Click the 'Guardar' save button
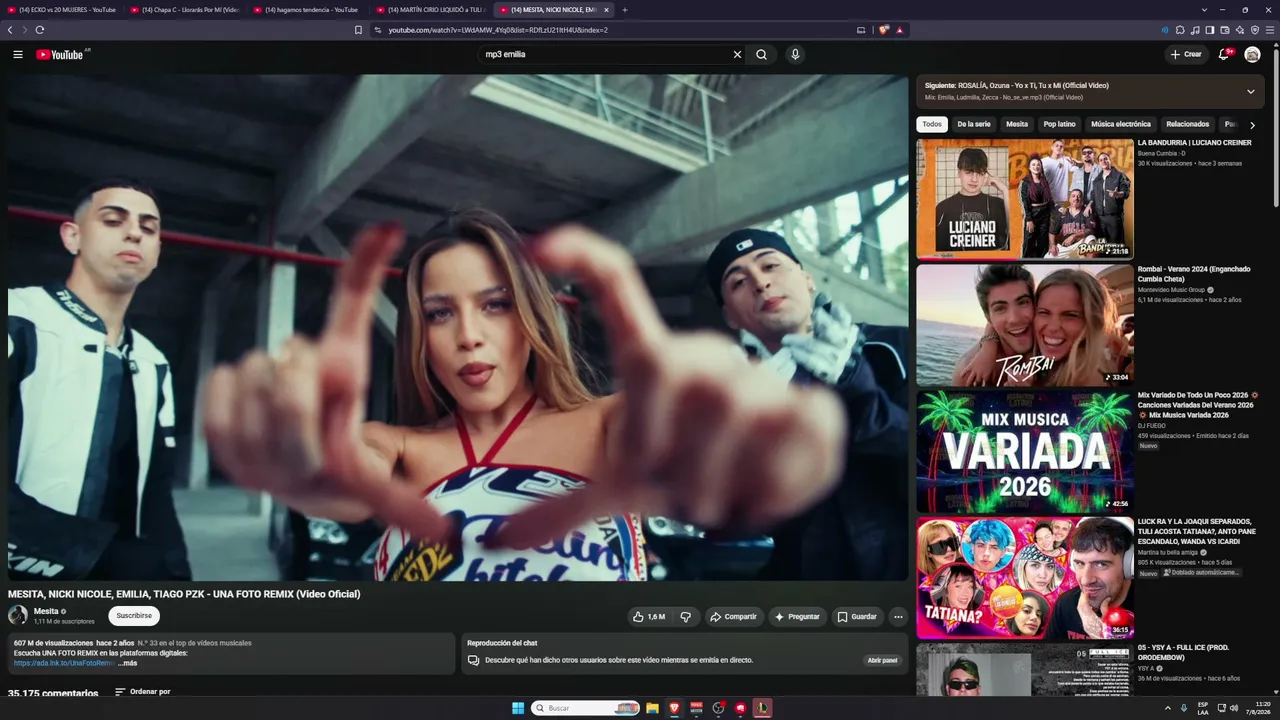Screen dimensions: 1280x720 tap(857, 617)
